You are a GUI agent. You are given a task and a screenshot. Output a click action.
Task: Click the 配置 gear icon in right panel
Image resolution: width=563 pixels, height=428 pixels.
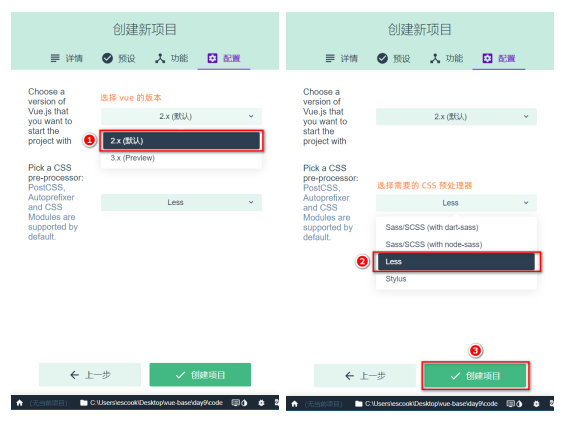pyautogui.click(x=487, y=58)
